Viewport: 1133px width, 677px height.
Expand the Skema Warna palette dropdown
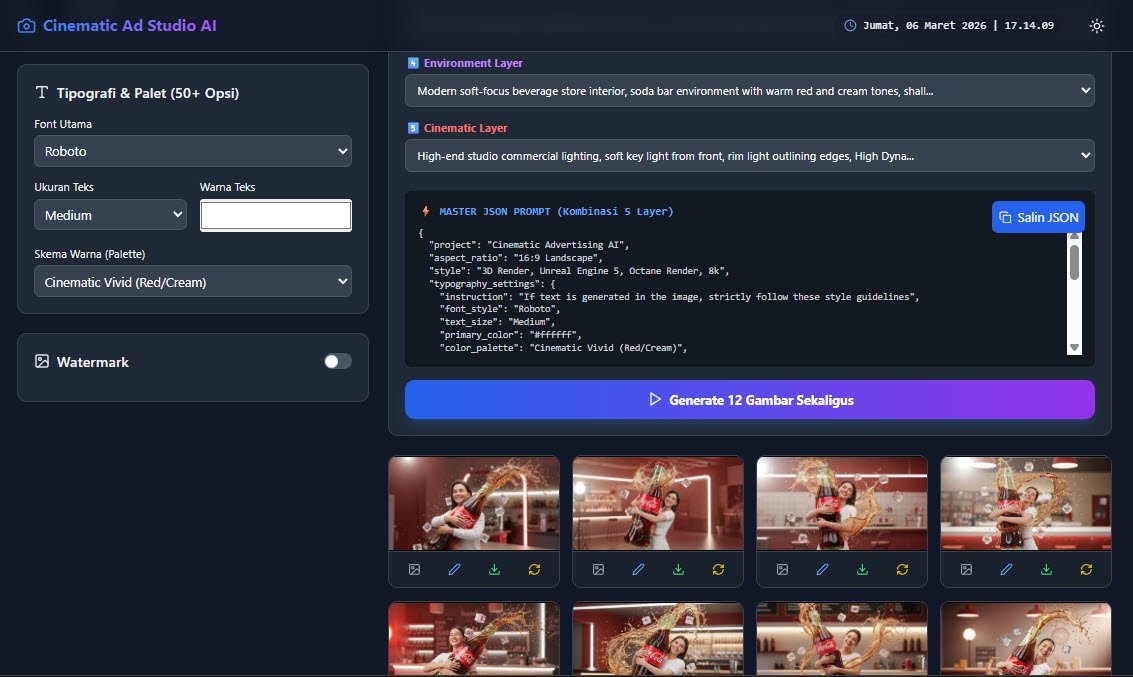click(x=193, y=282)
